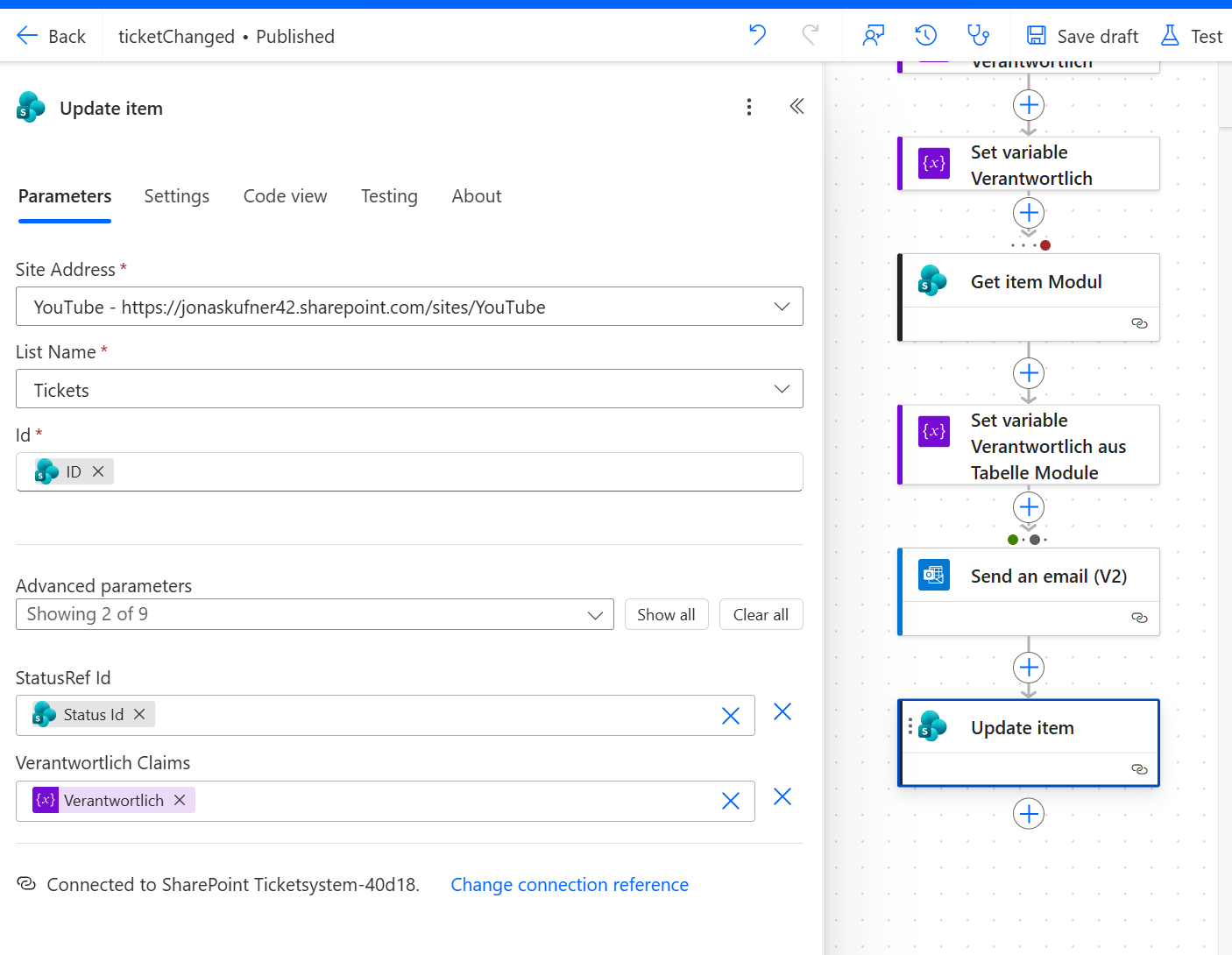
Task: Open the flow checker stethoscope icon
Action: click(977, 36)
